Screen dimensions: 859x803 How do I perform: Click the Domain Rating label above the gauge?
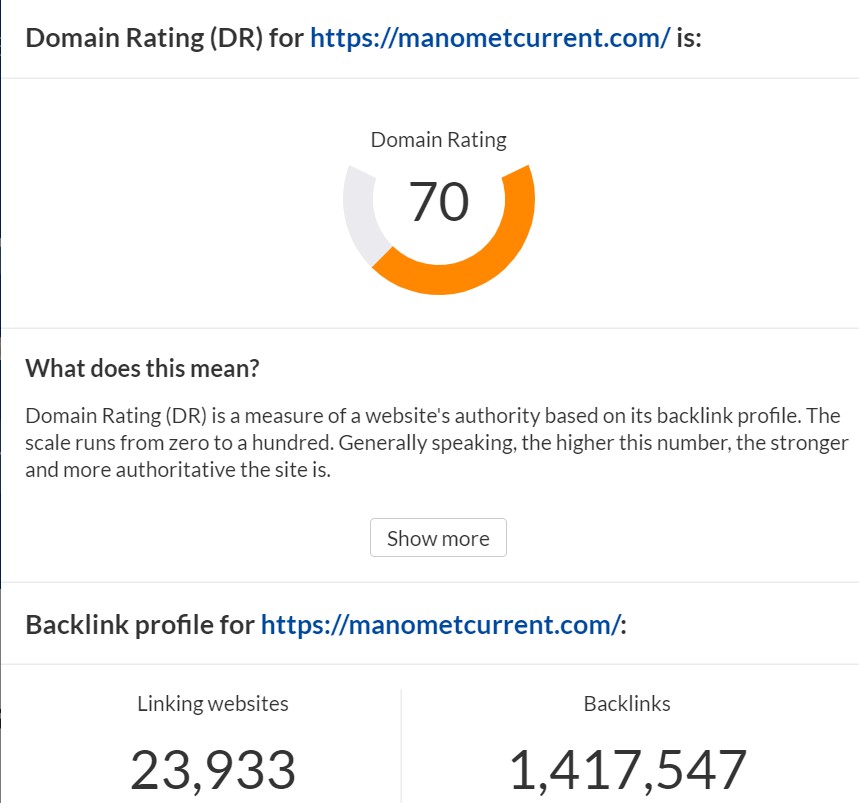coord(439,140)
